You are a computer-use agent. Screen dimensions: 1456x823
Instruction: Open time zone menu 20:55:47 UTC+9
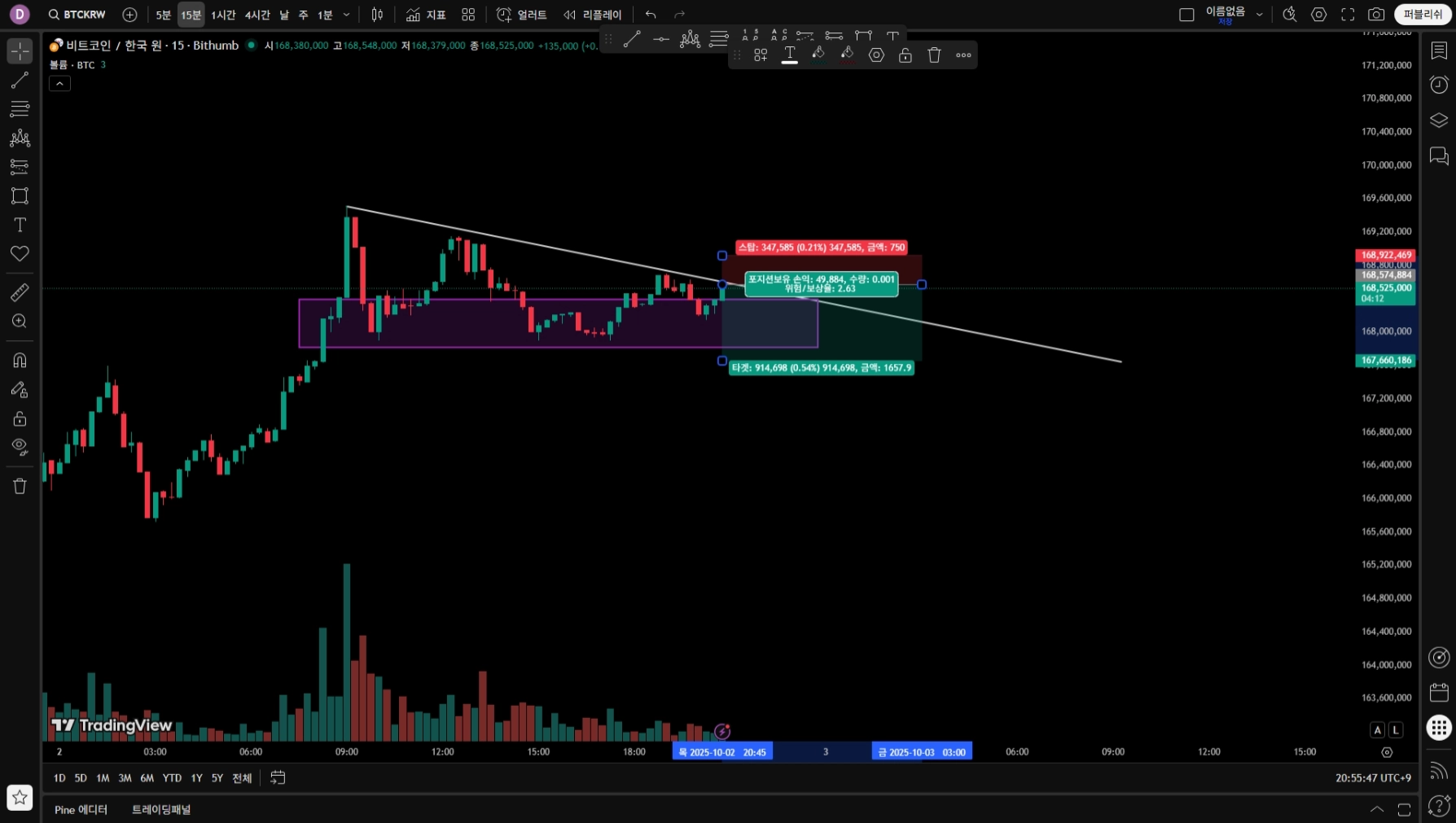tap(1373, 778)
